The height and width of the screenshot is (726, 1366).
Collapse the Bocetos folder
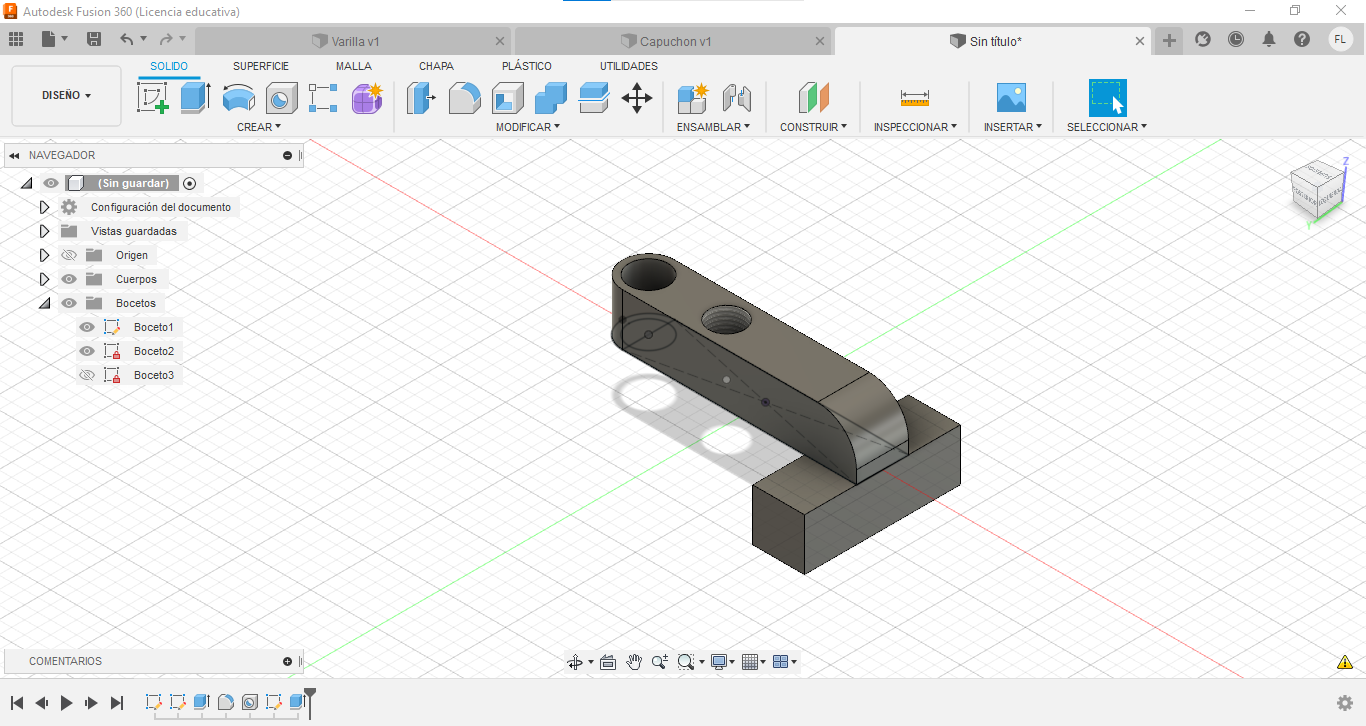pos(44,303)
